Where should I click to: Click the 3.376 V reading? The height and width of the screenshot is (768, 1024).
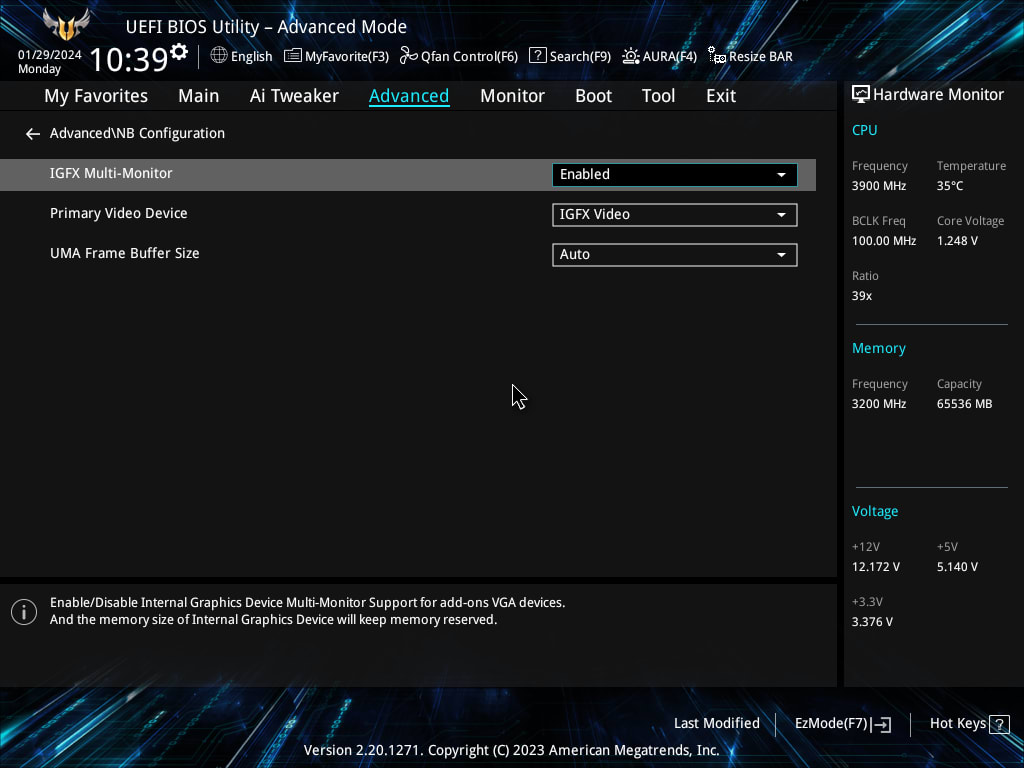tap(872, 622)
